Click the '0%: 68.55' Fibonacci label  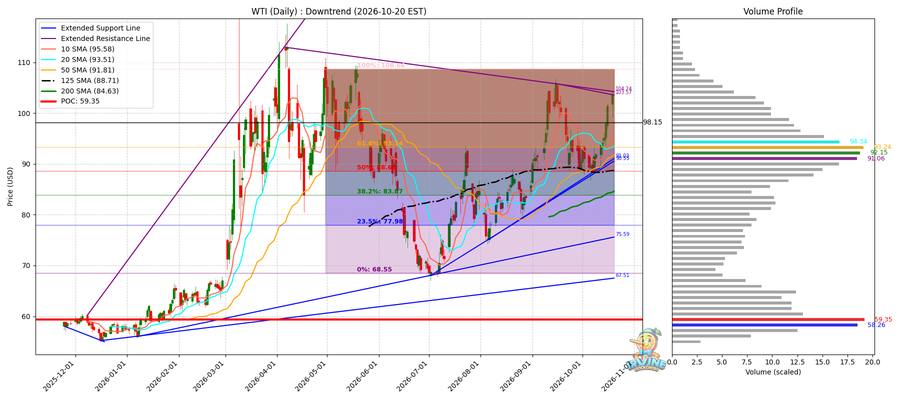point(374,269)
